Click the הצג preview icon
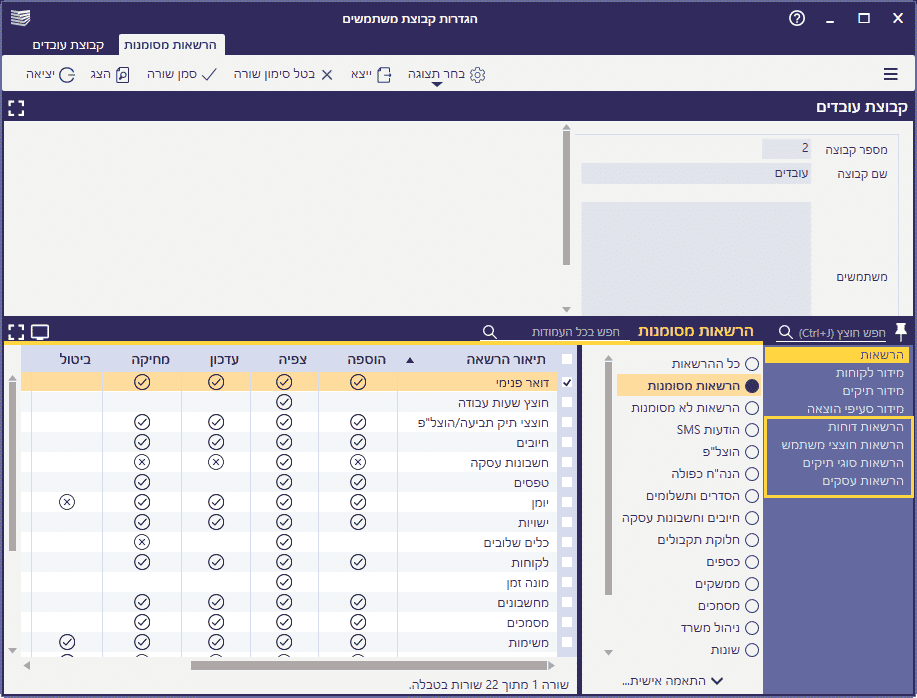This screenshot has width=917, height=698. click(122, 75)
